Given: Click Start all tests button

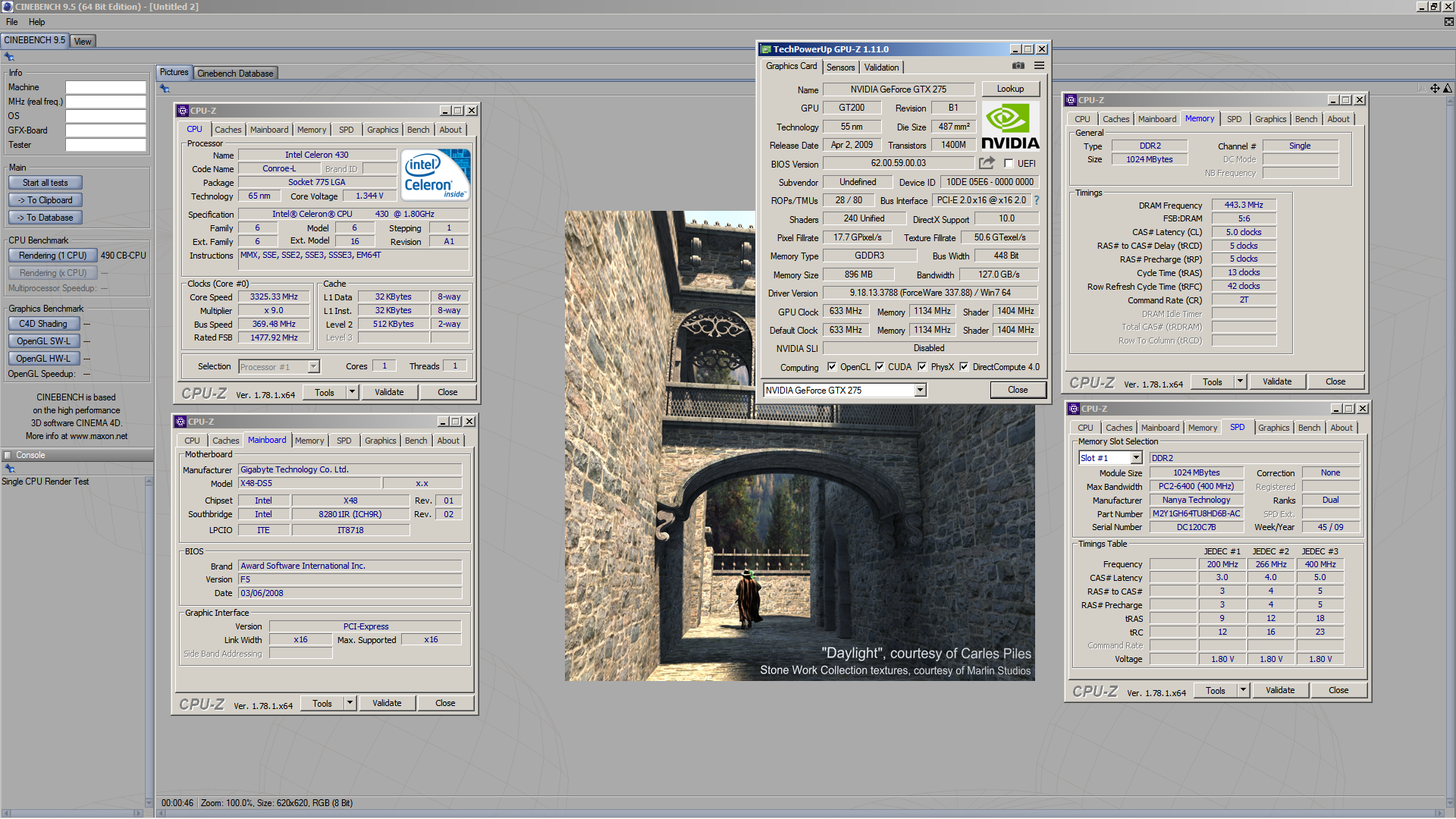Looking at the screenshot, I should [x=45, y=183].
